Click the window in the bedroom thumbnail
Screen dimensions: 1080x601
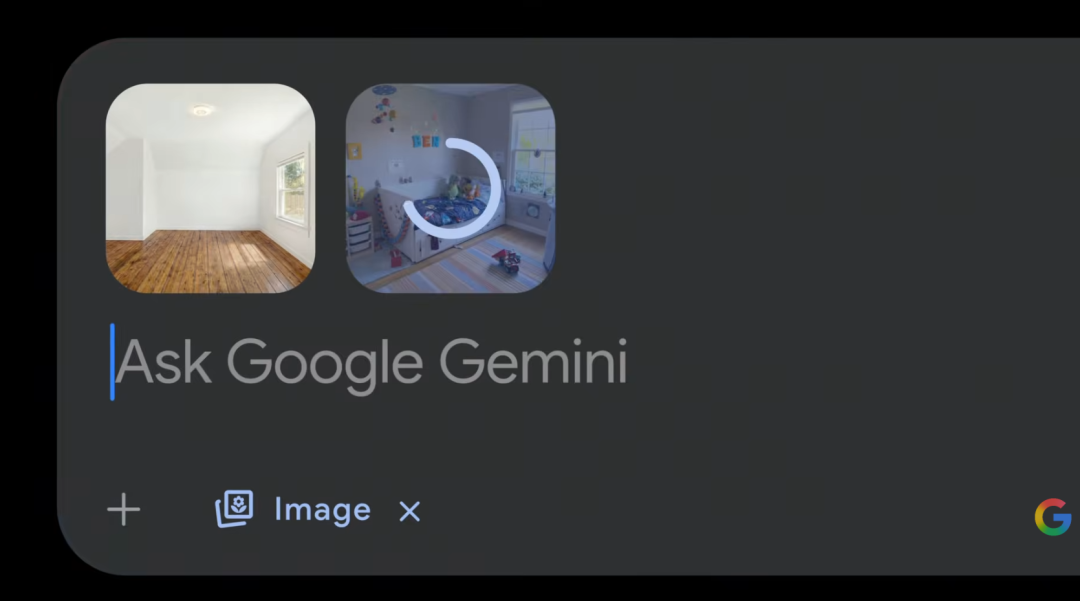pyautogui.click(x=533, y=155)
